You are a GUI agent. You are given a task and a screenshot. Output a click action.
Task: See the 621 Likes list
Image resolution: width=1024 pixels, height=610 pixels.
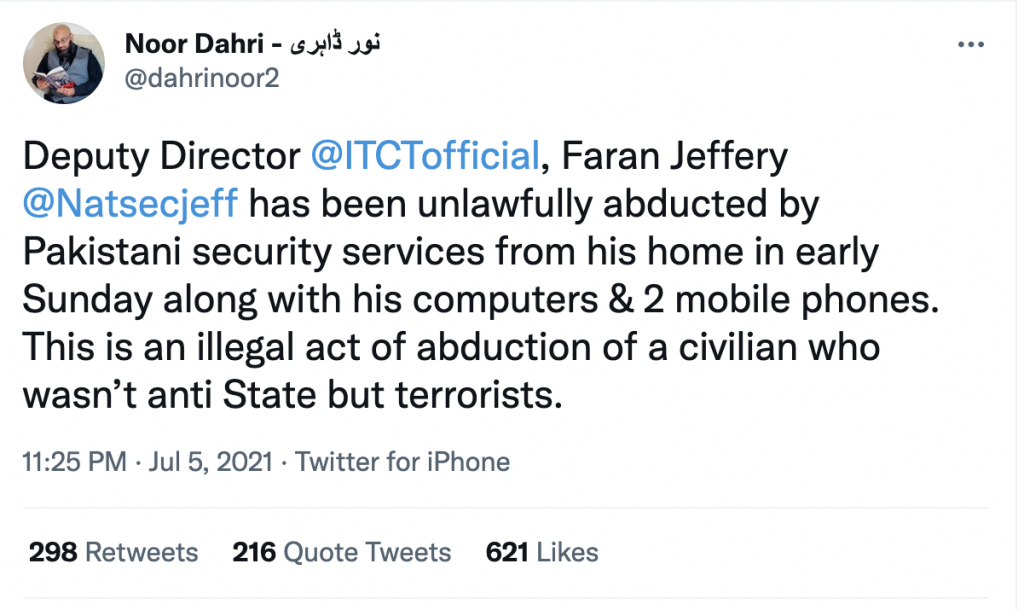[x=542, y=552]
